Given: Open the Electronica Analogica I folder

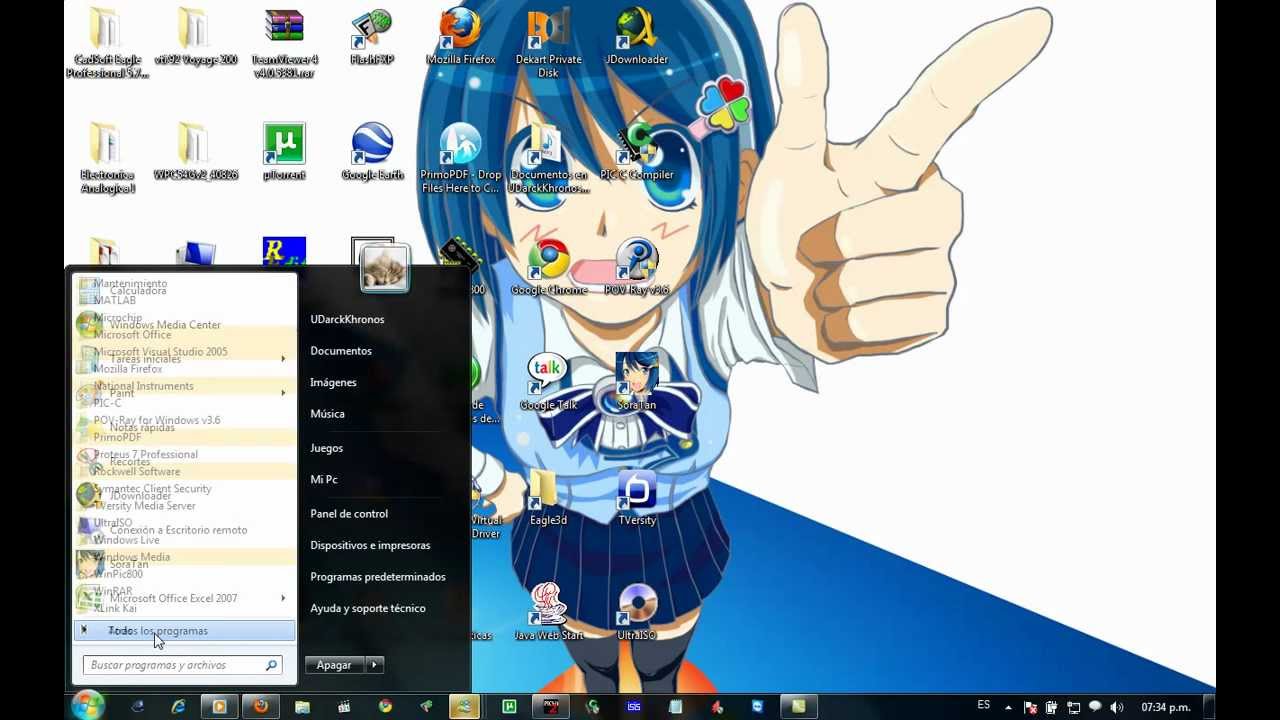Looking at the screenshot, I should coord(107,158).
